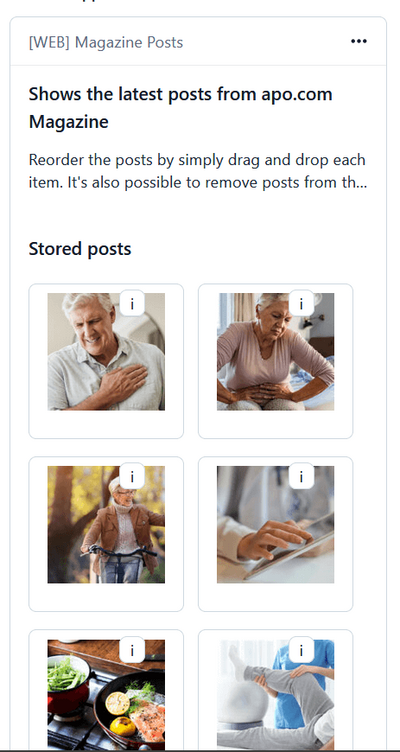Click the Stored posts heading

coord(80,249)
